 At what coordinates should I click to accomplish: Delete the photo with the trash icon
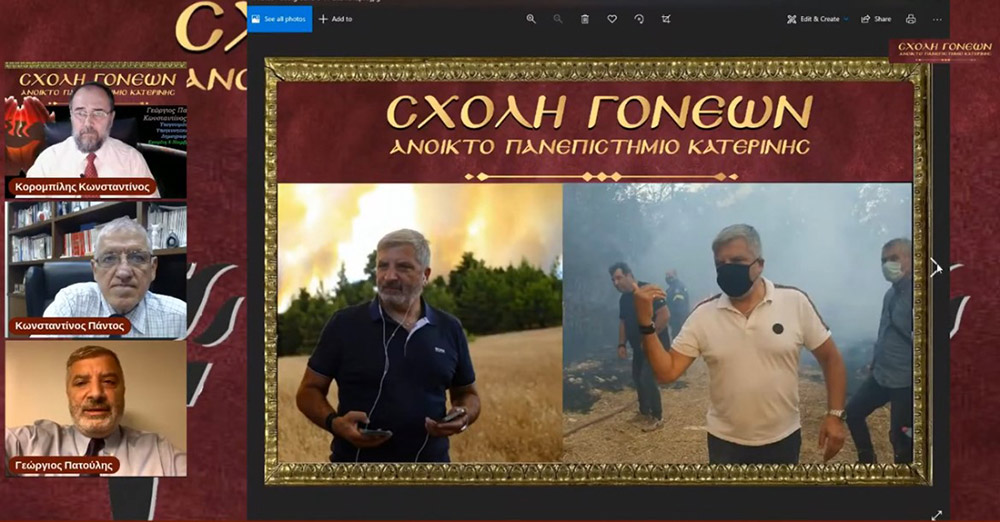585,19
